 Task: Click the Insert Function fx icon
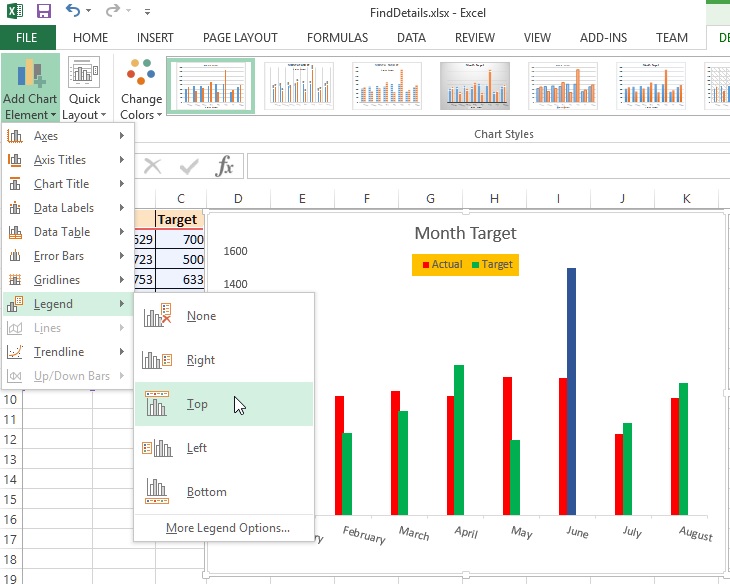point(225,166)
